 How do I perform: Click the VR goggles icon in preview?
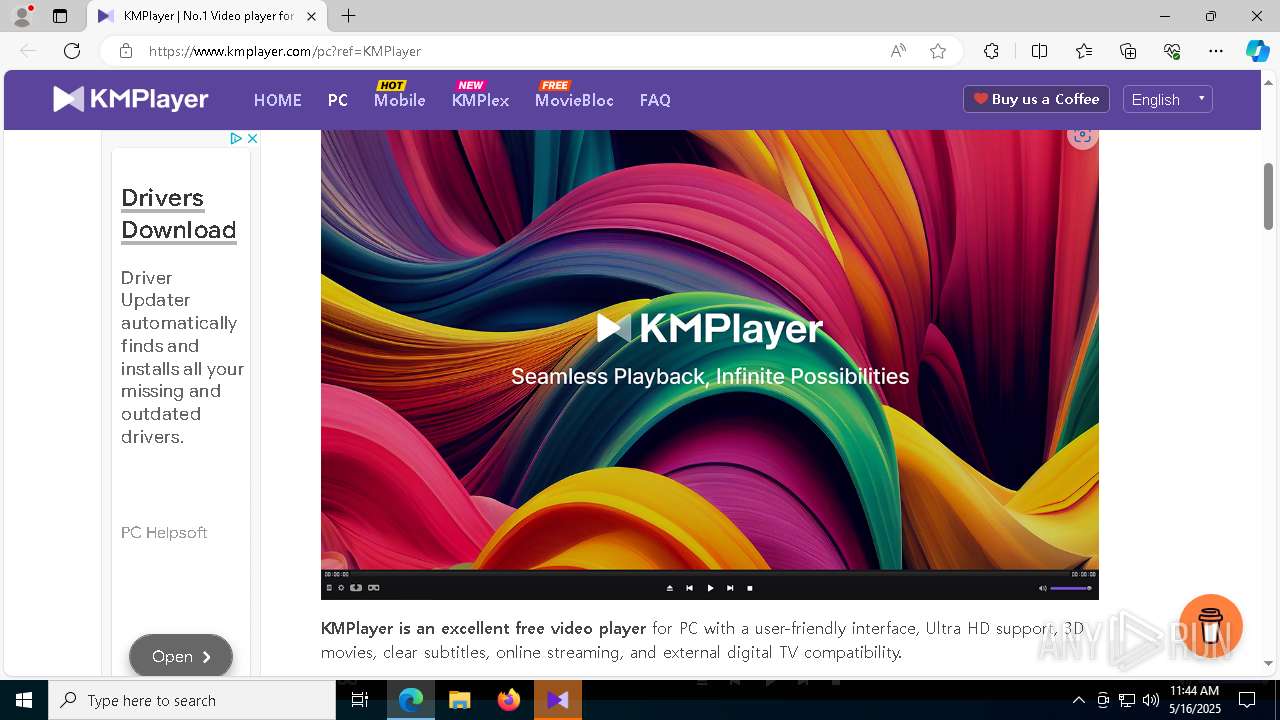pos(374,588)
